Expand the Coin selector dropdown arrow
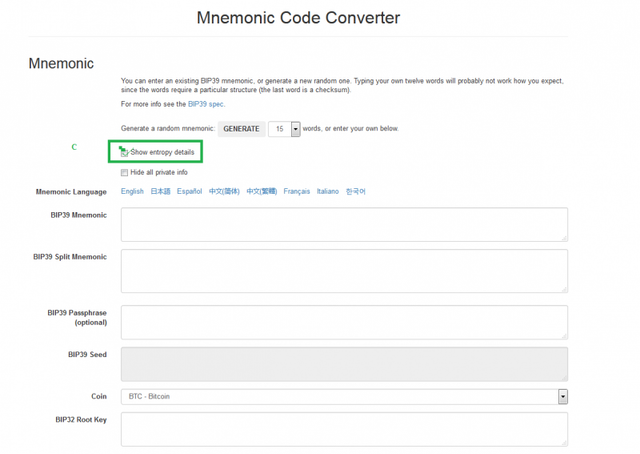Screen dimensions: 640x454 point(563,396)
